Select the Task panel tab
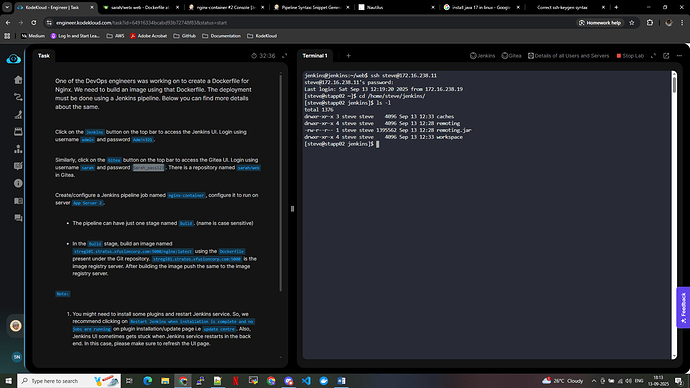 pos(44,56)
